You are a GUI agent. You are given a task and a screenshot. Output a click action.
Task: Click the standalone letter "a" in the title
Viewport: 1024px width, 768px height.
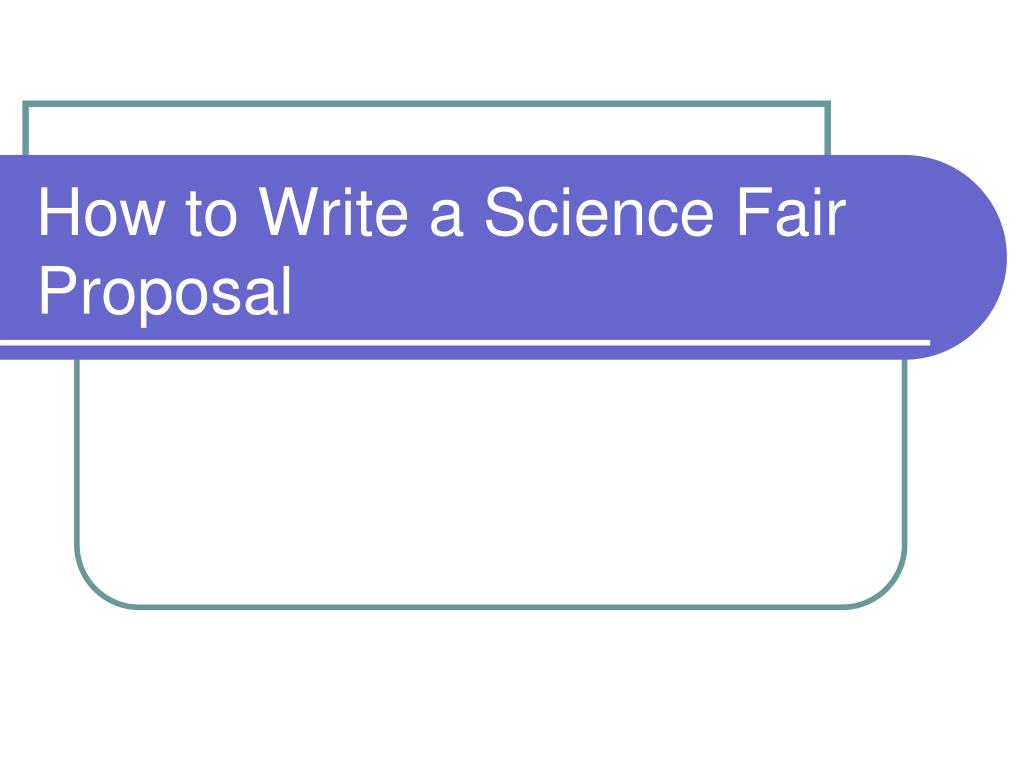447,219
